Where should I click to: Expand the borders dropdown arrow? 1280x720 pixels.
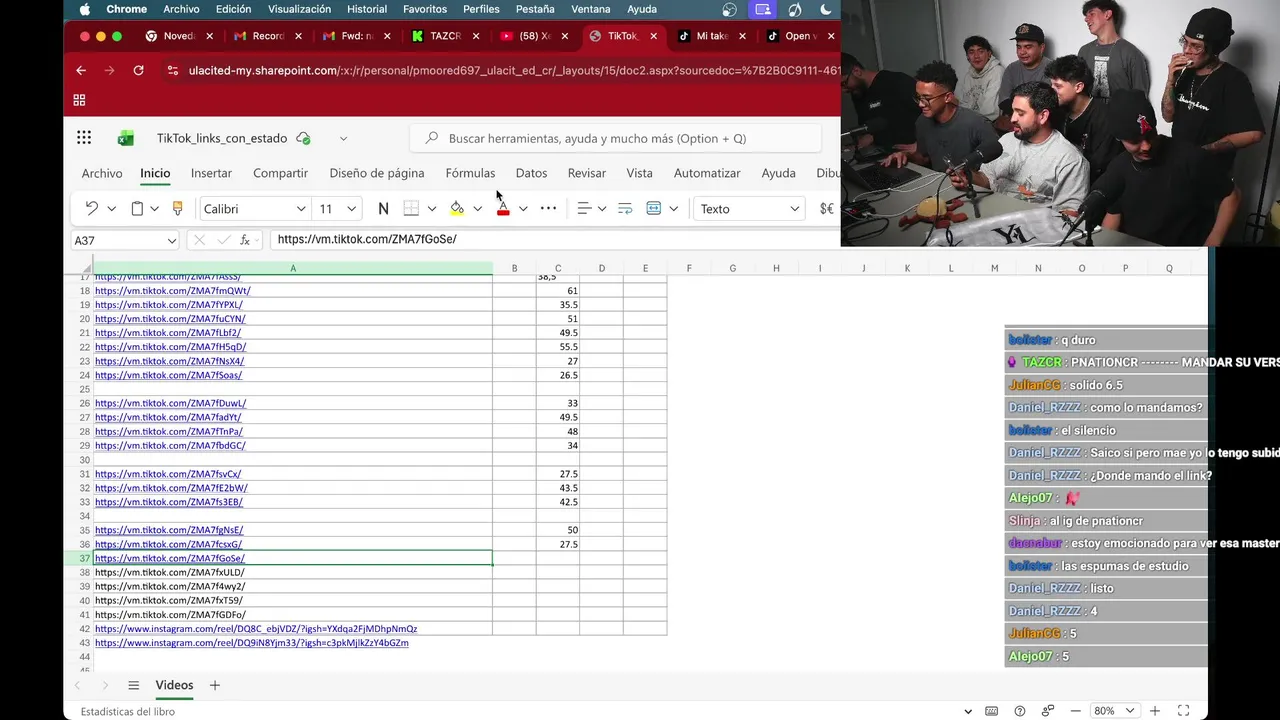click(431, 208)
